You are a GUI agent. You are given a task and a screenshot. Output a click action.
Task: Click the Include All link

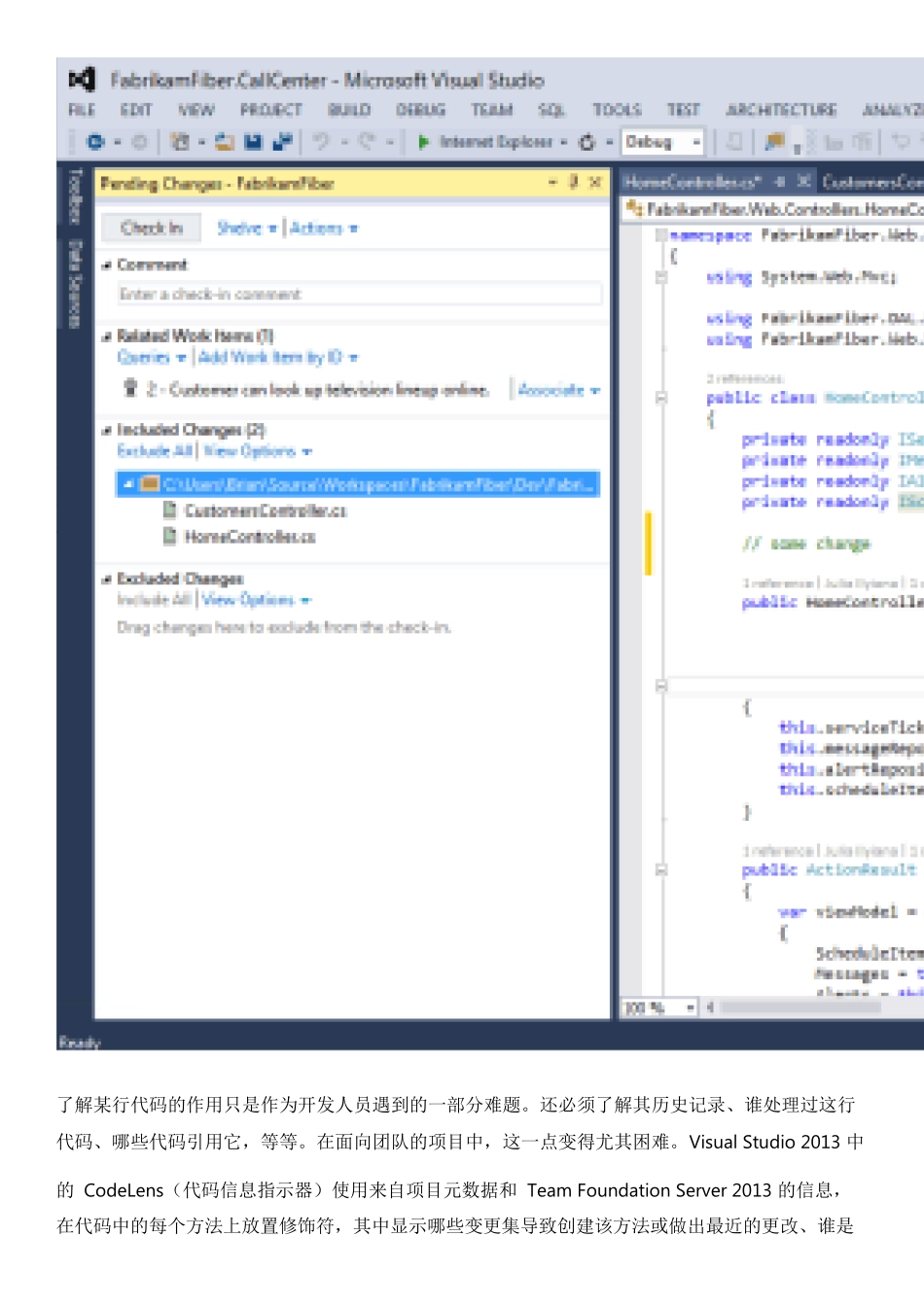154,600
